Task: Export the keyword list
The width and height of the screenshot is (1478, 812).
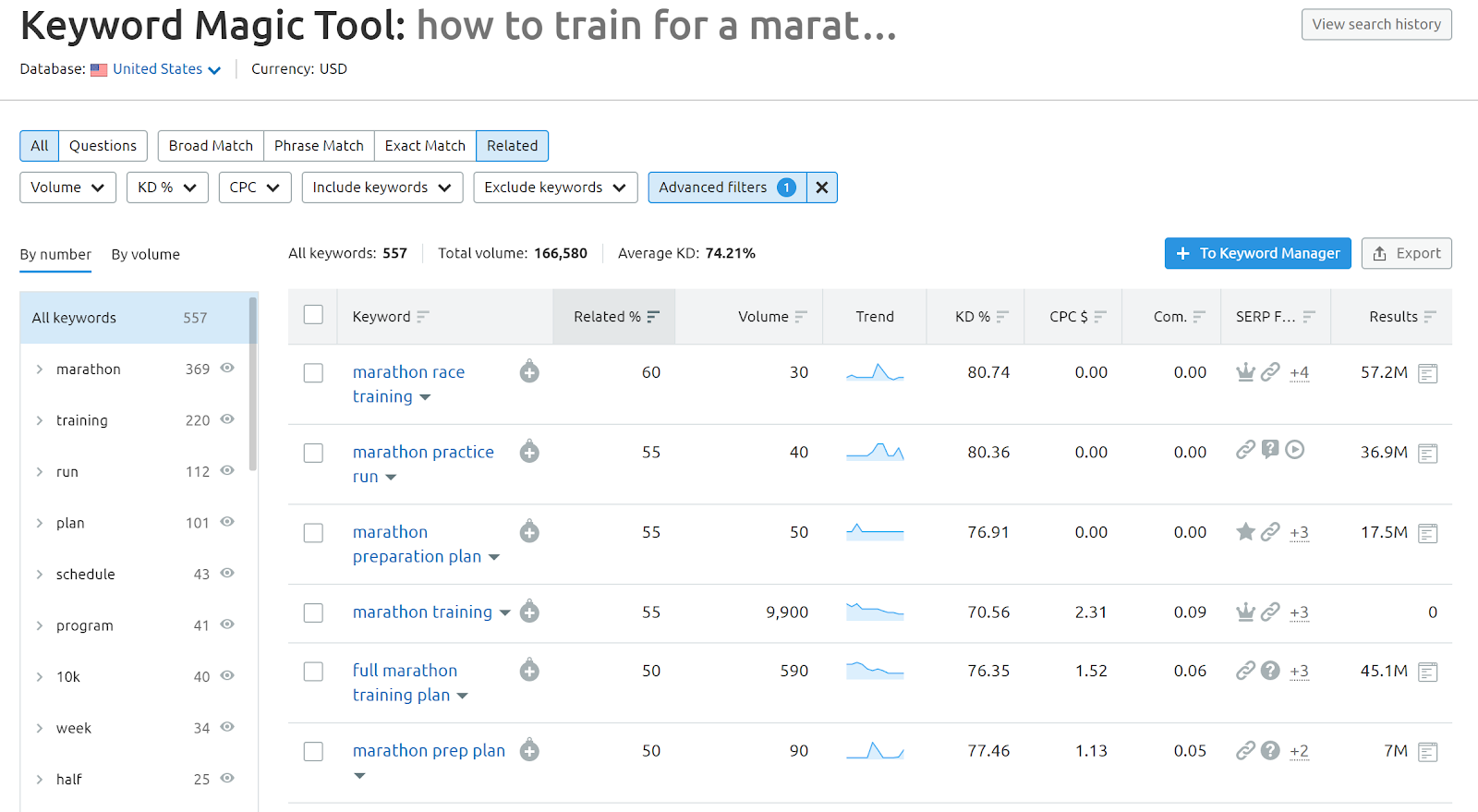Action: click(x=1406, y=253)
